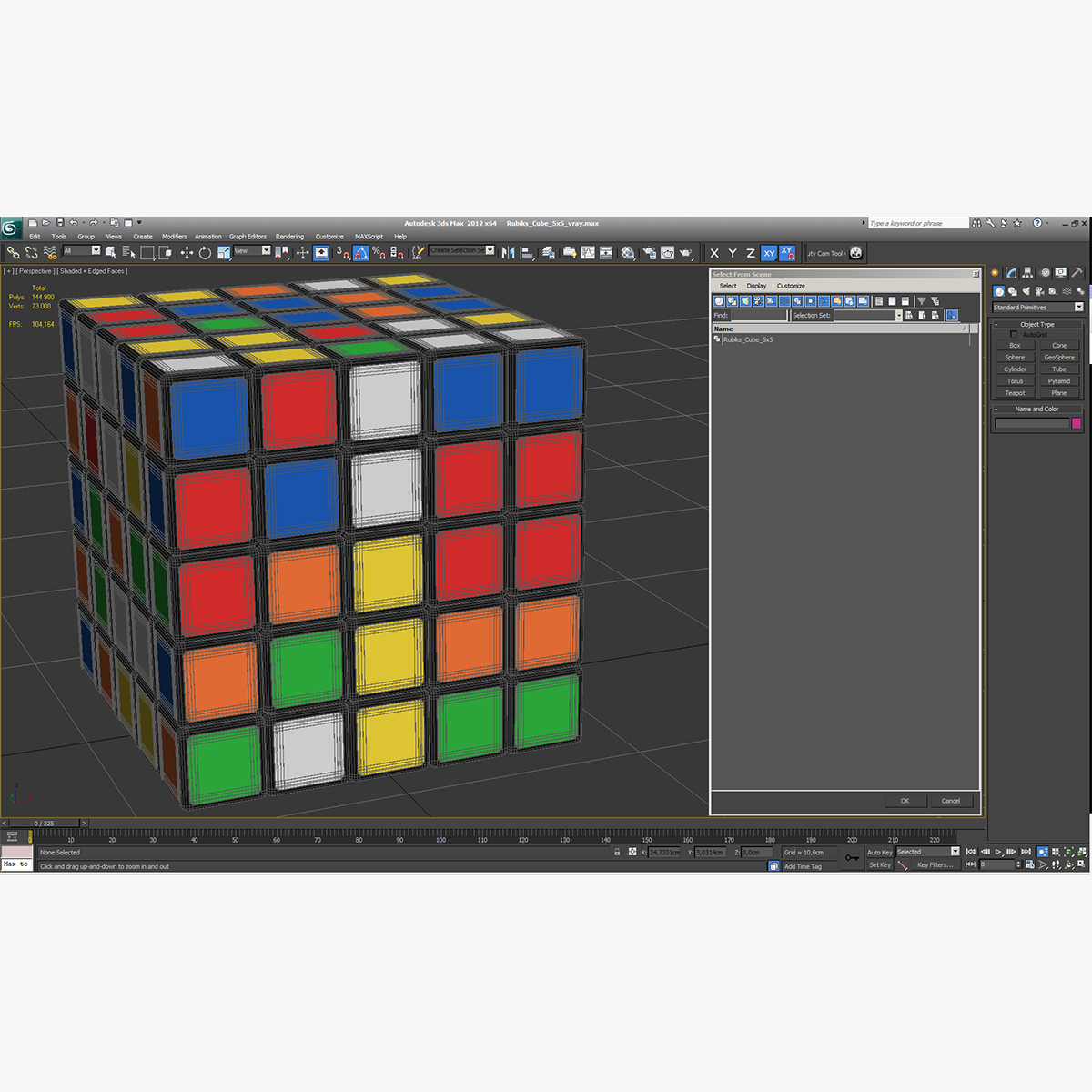Open the dialog's Display menu
Viewport: 1092px width, 1092px height.
pos(756,286)
